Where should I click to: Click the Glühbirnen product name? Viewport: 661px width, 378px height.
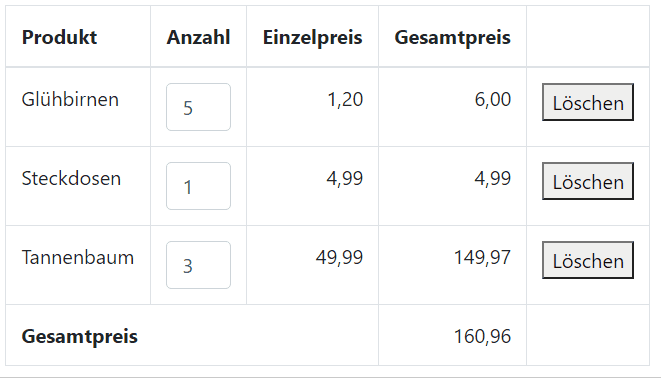(70, 99)
